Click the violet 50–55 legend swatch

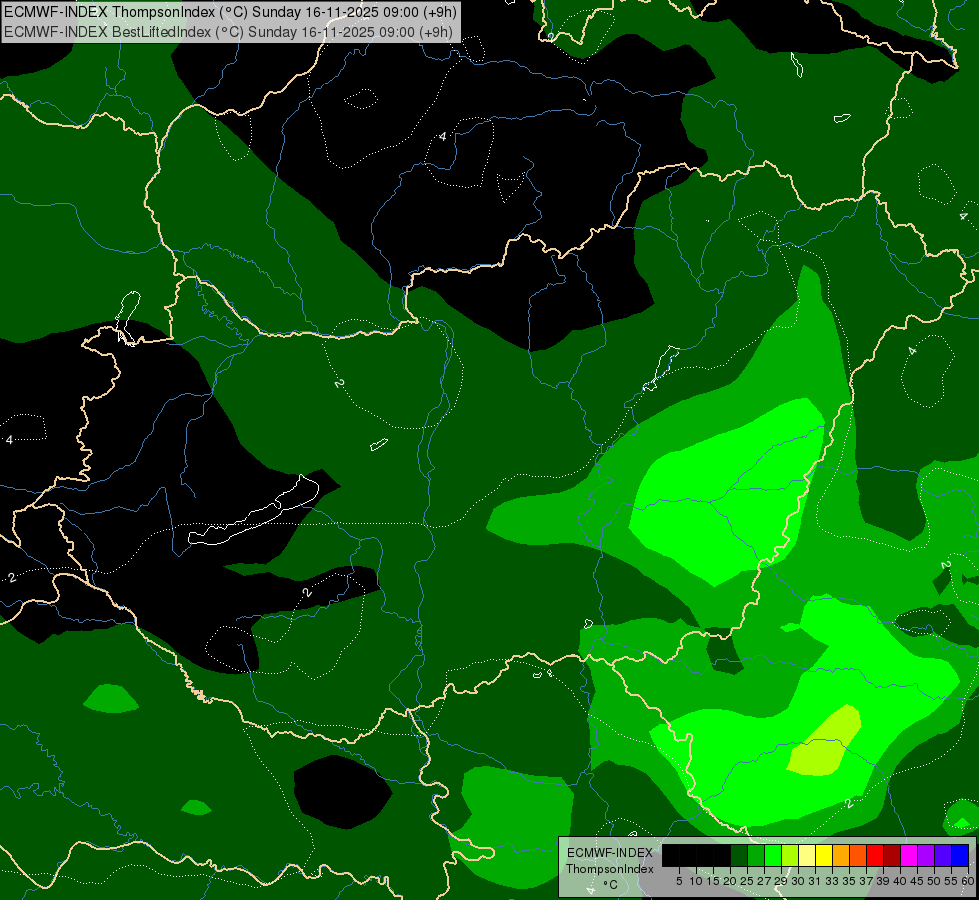pyautogui.click(x=943, y=855)
